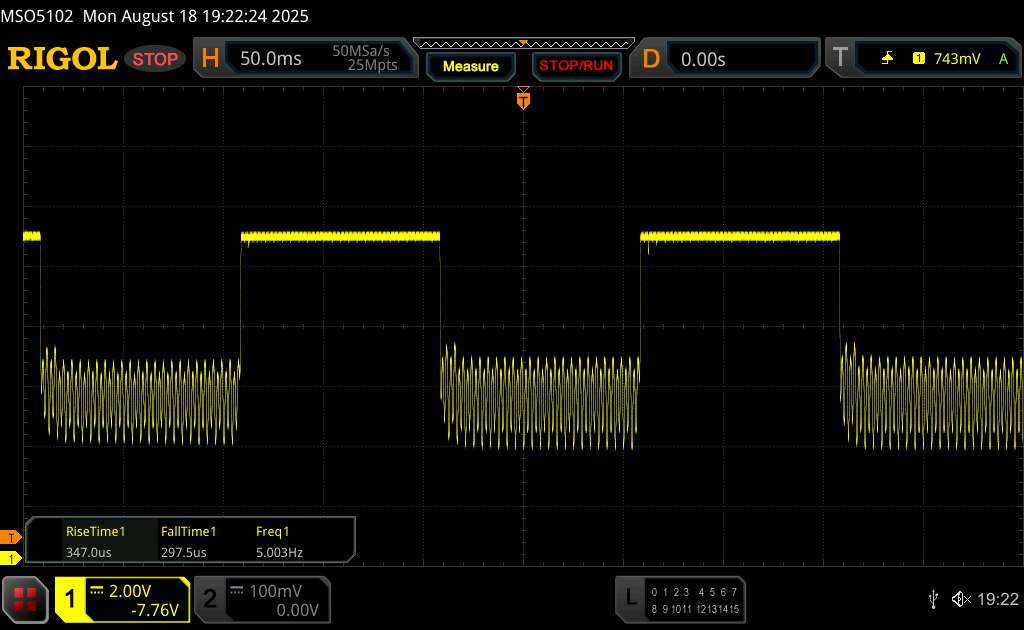Select the Freq1 measurement item
This screenshot has width=1024, height=630.
279,542
